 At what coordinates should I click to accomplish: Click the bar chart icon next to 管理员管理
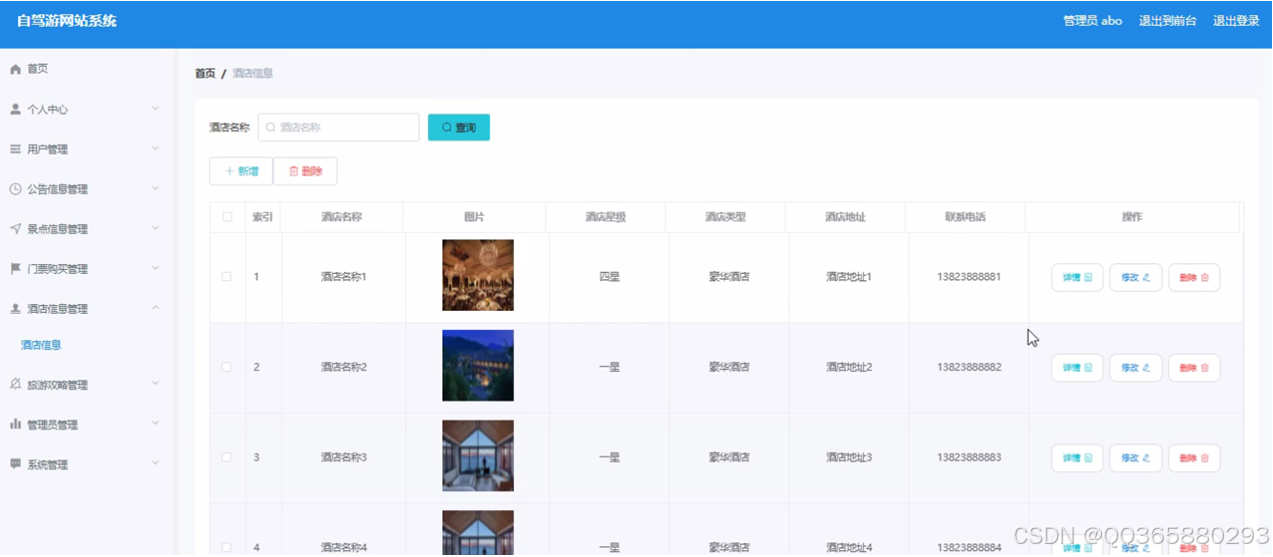[15, 425]
